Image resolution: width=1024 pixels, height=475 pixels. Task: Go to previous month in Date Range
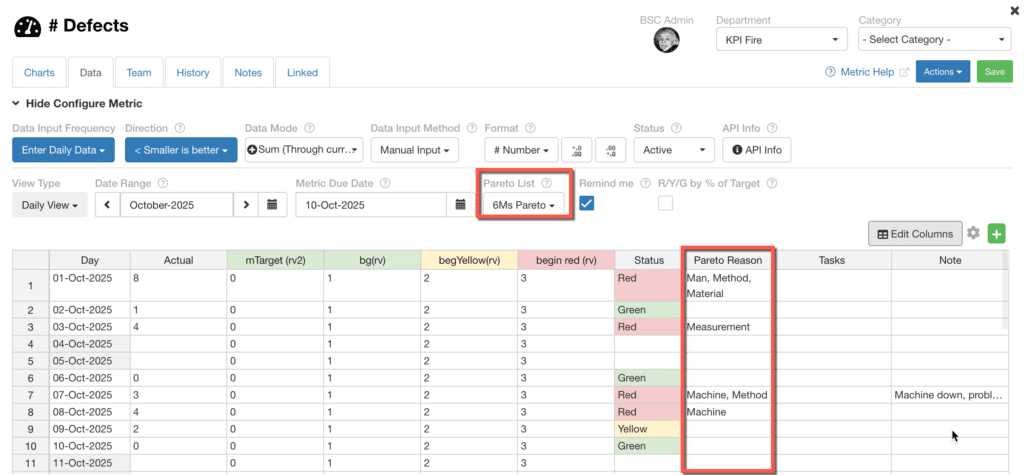[x=107, y=204]
